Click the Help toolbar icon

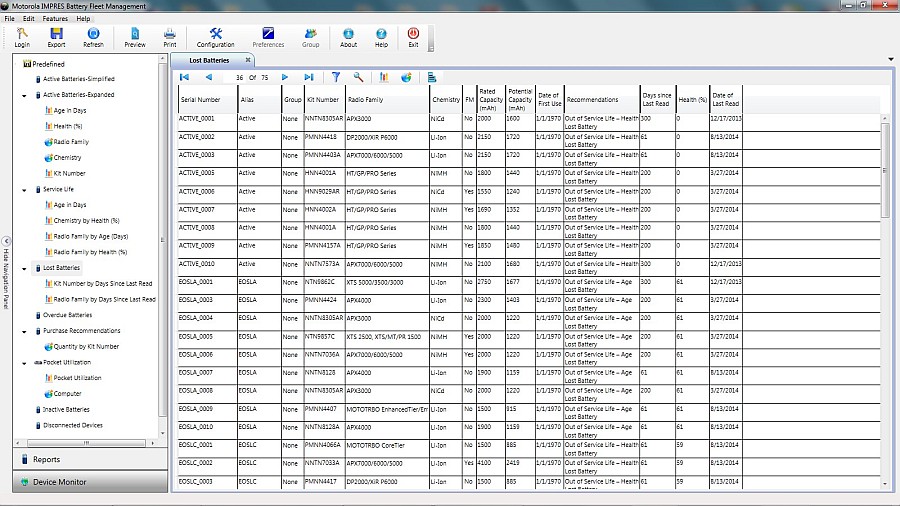pyautogui.click(x=381, y=37)
